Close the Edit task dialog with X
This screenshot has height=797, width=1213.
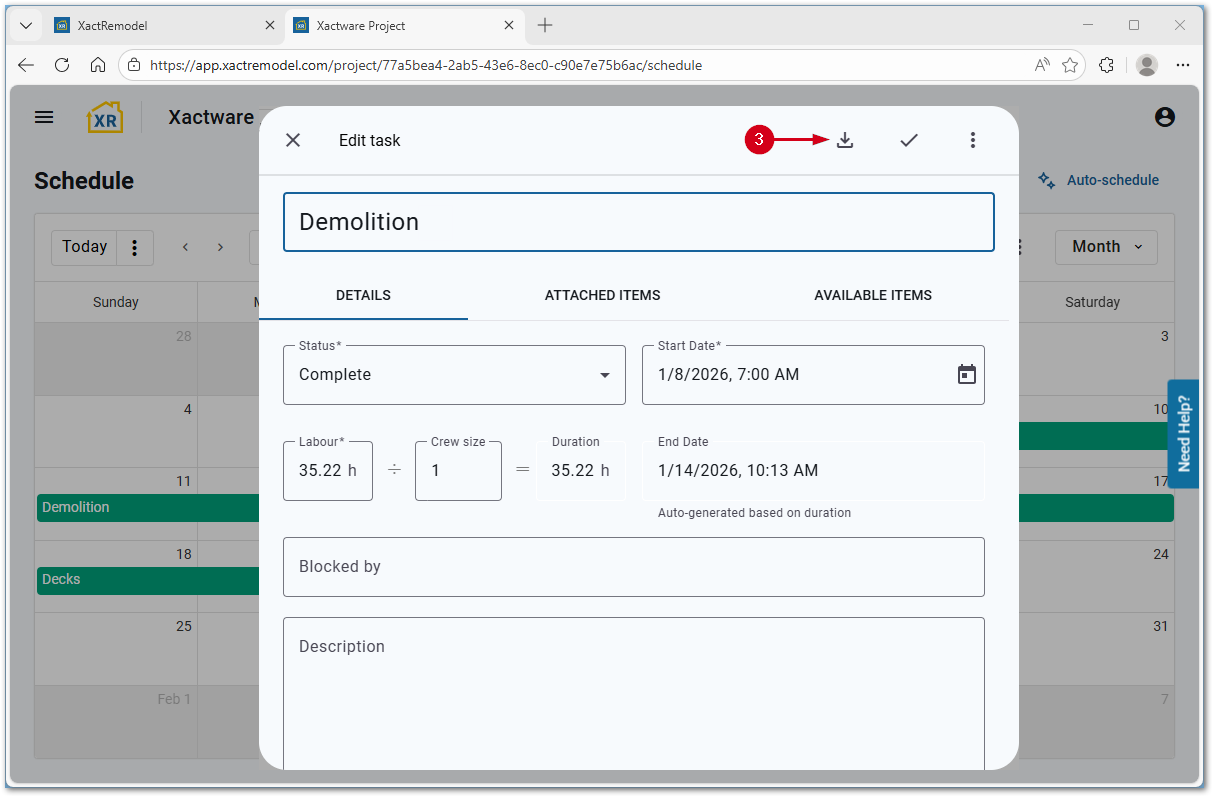click(293, 140)
